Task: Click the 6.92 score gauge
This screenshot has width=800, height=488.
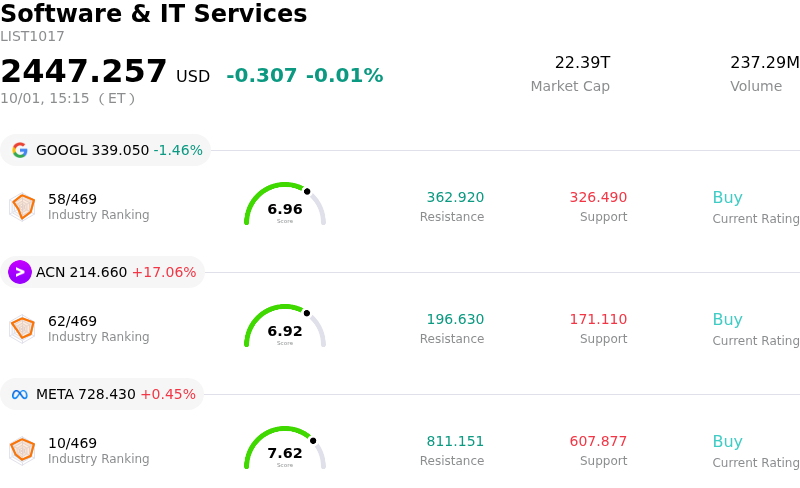Action: click(x=285, y=326)
